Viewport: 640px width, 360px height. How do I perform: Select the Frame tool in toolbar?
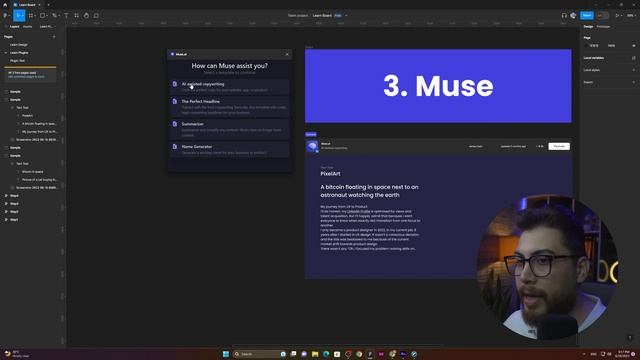point(31,16)
